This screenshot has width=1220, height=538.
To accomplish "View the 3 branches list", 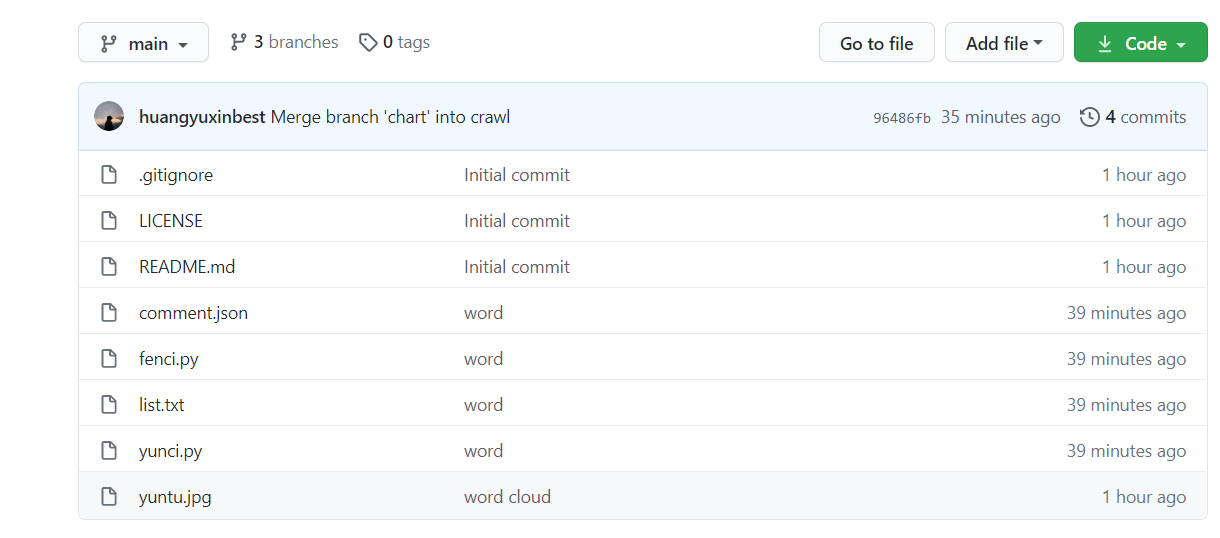I will coord(295,42).
